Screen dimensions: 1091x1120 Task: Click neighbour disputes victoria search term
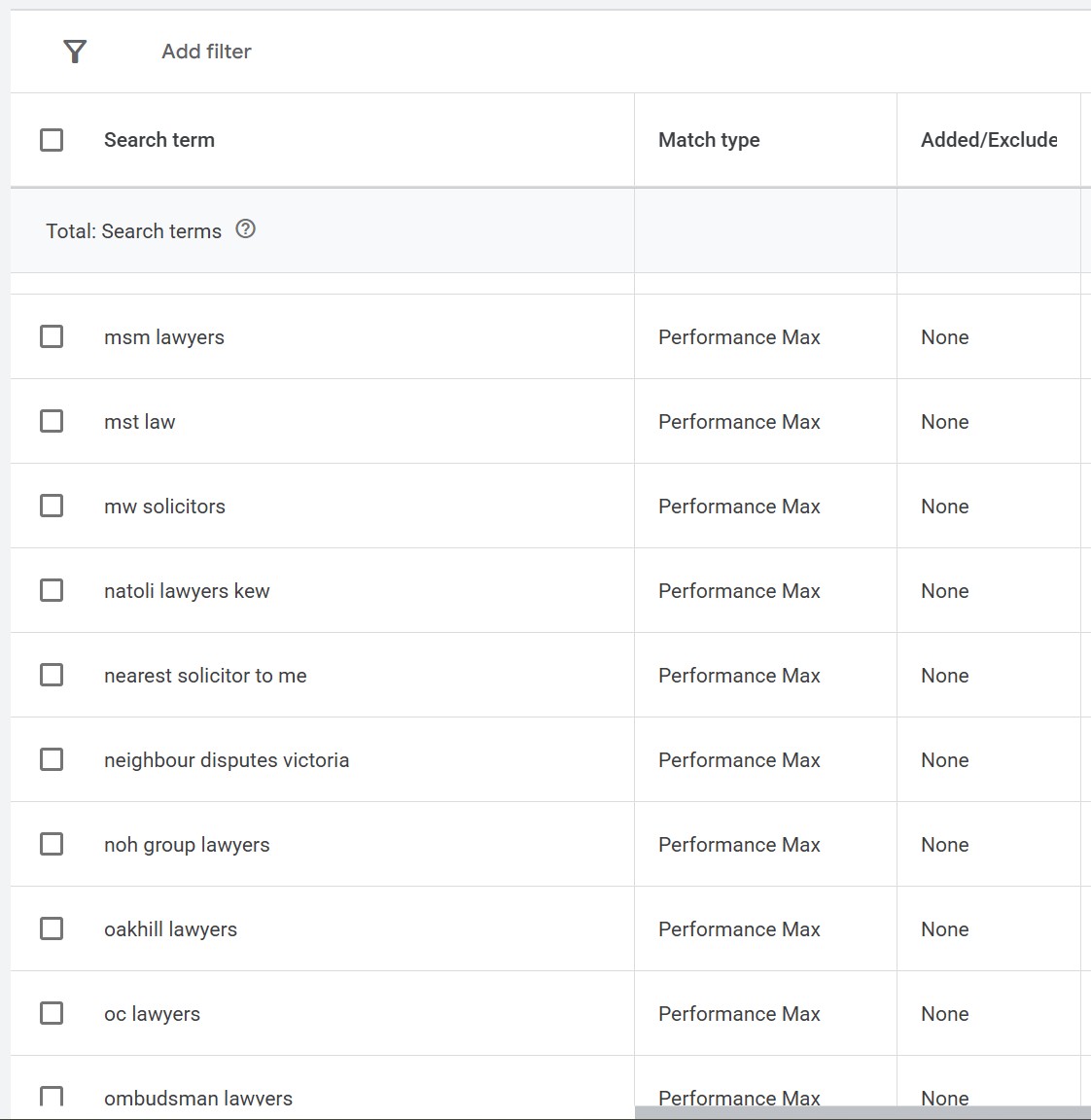[x=227, y=760]
